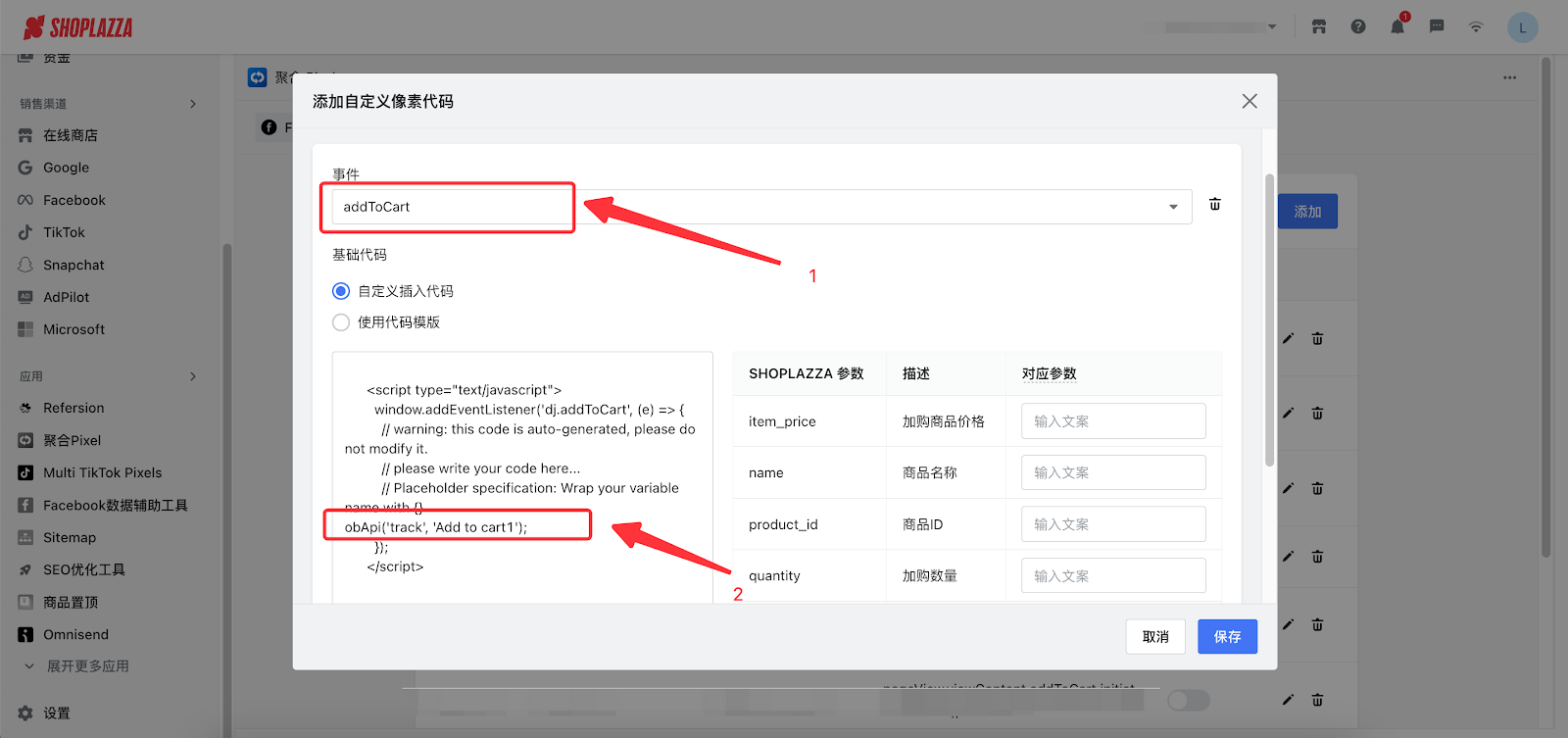Close the custom pixel code dialog

[x=1249, y=101]
